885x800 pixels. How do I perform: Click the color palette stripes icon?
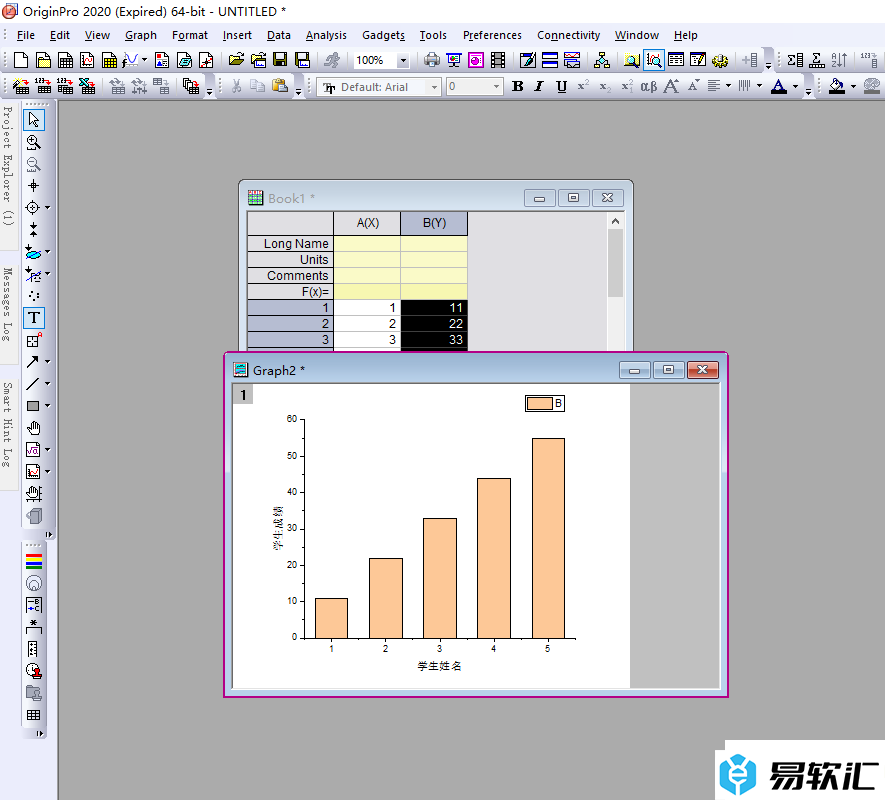pos(34,561)
